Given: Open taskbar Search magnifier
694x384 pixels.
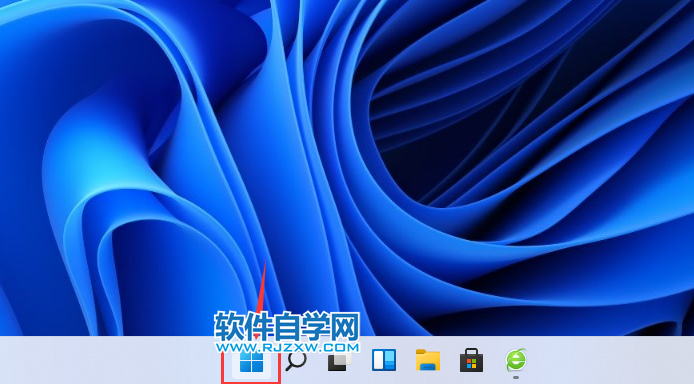Looking at the screenshot, I should coord(296,361).
